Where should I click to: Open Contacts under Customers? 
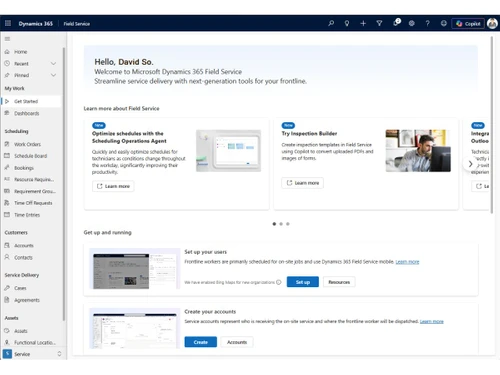[x=31, y=258]
